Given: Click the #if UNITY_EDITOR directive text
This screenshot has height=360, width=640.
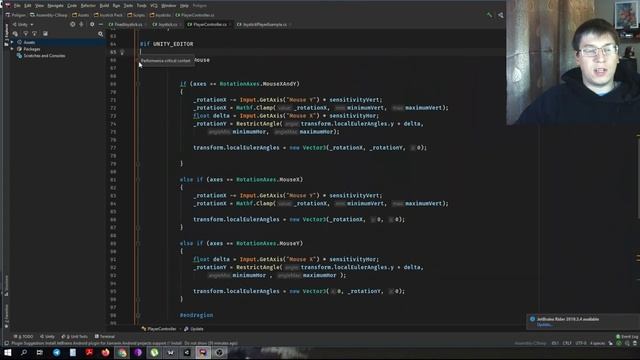Looking at the screenshot, I should (167, 44).
